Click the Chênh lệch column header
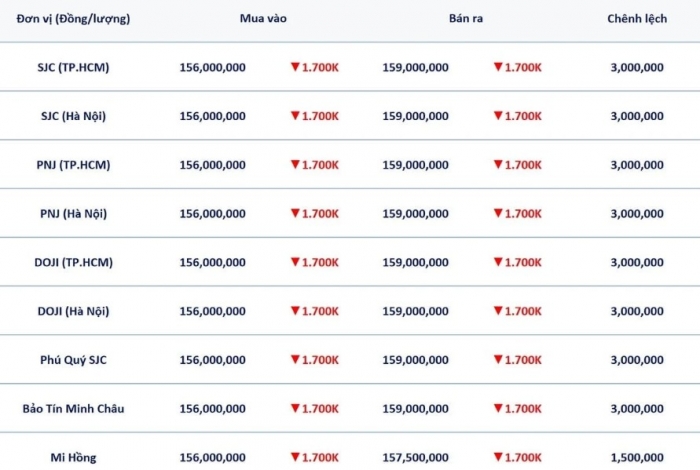The height and width of the screenshot is (470, 700). coord(637,18)
